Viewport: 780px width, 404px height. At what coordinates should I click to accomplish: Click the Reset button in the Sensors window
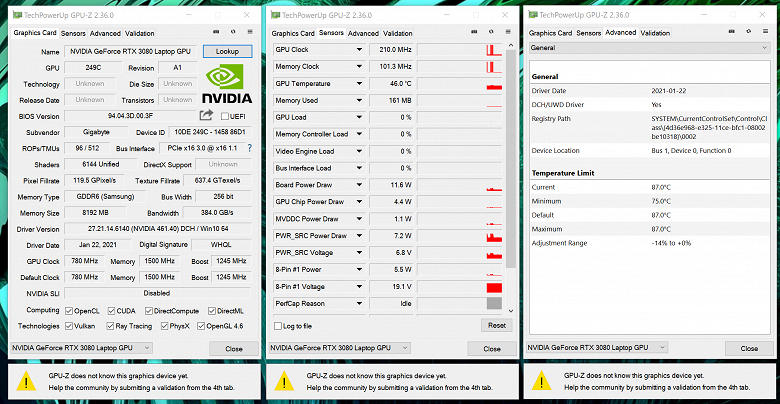496,325
